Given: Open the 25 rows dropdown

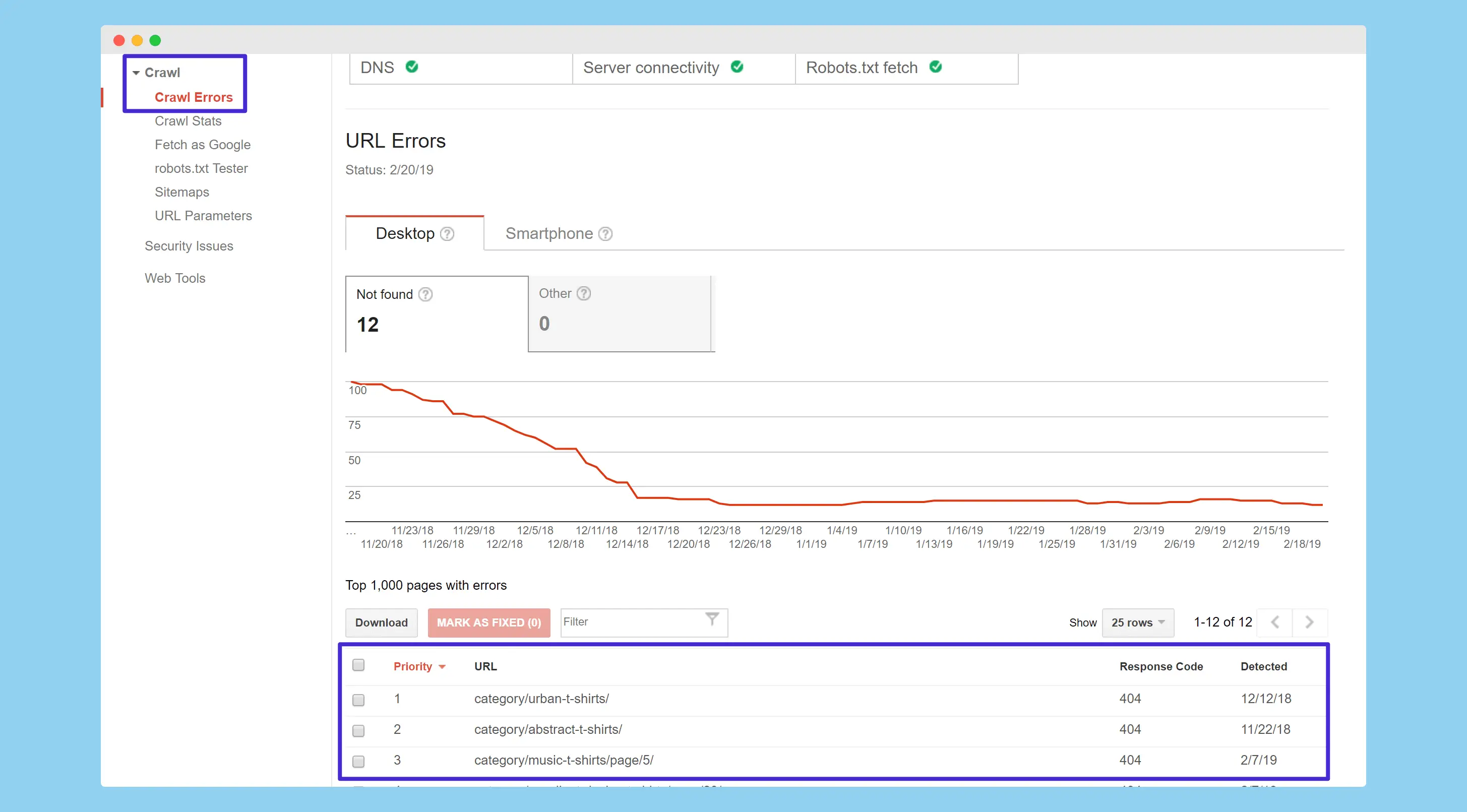Looking at the screenshot, I should coord(1137,622).
